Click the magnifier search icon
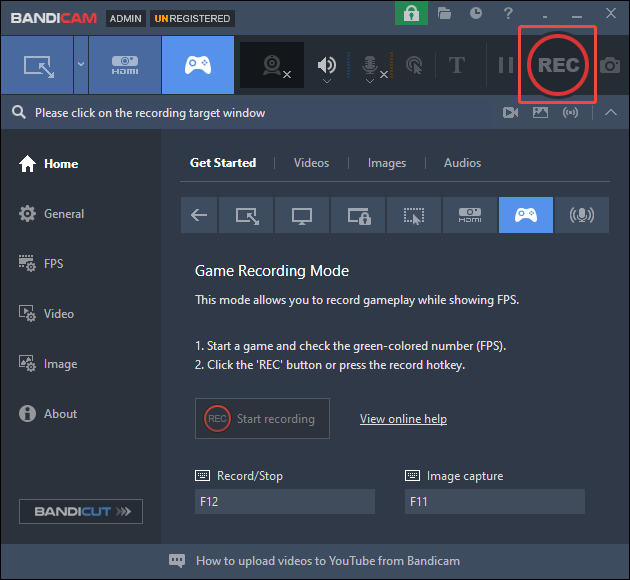Screen dimensions: 630x580 [18, 112]
